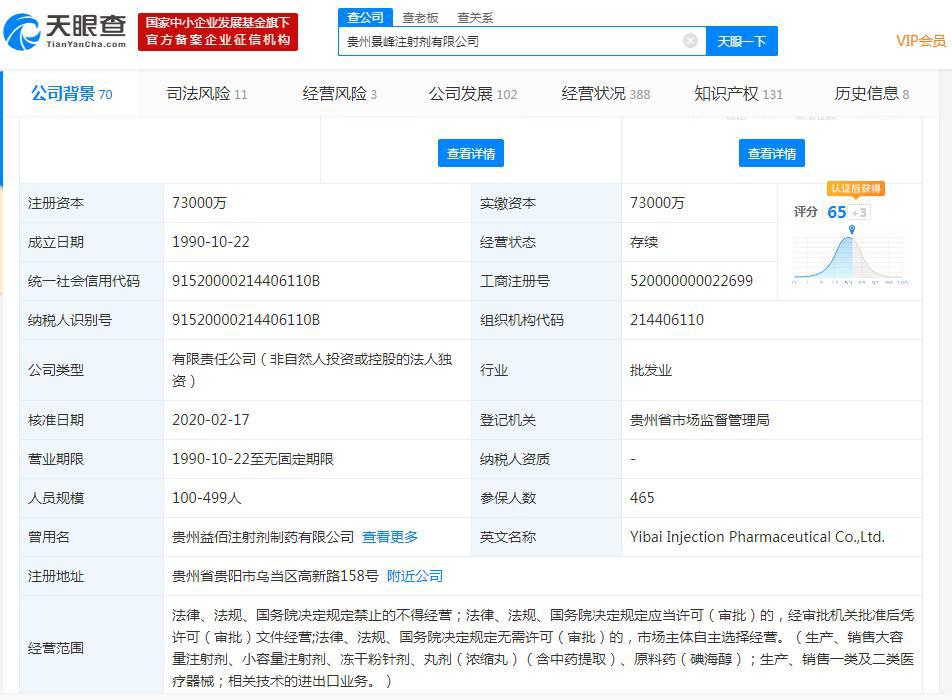Click the location pin on the score chart

[852, 229]
